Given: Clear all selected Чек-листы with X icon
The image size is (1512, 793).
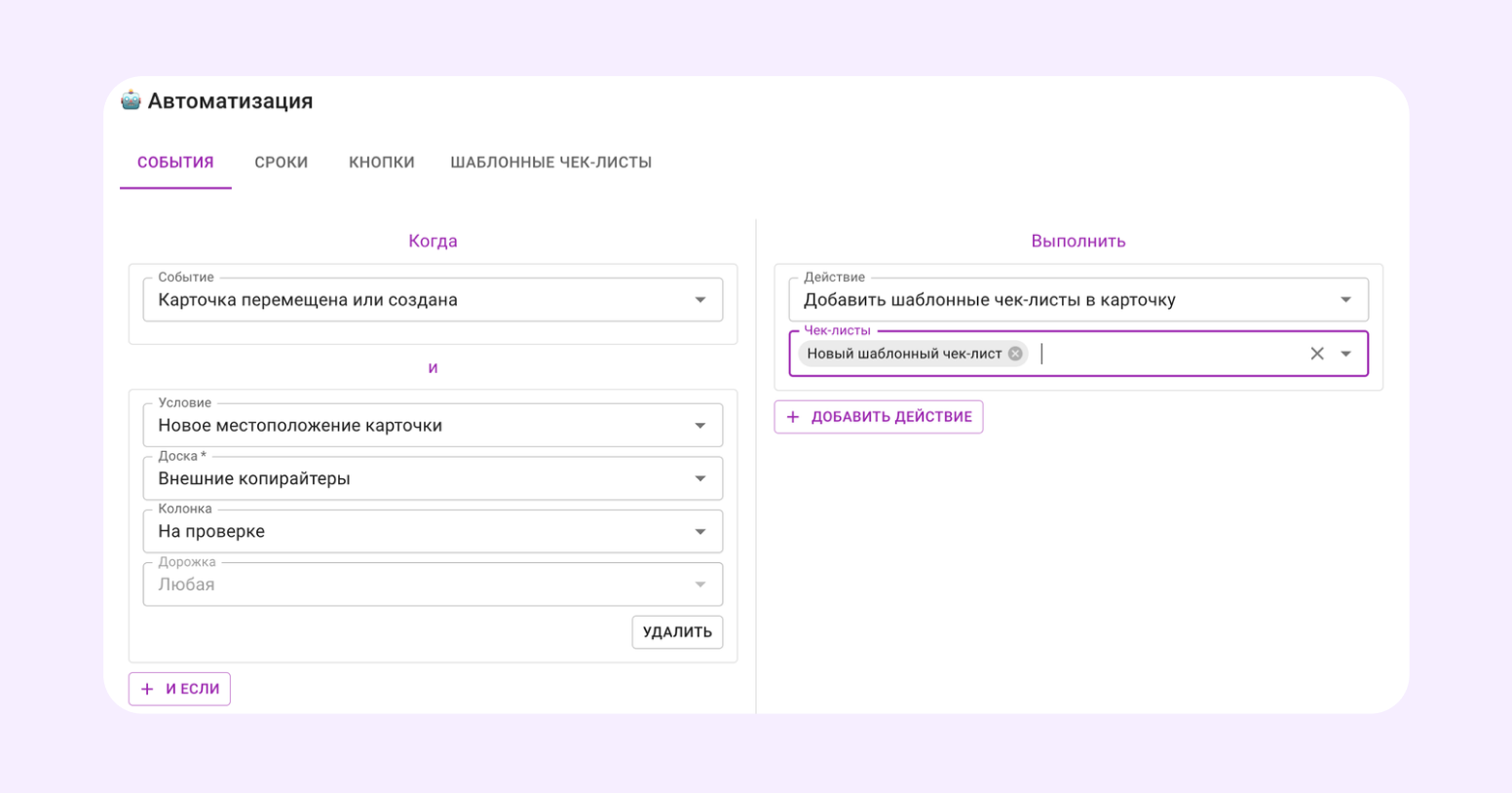Looking at the screenshot, I should 1316,354.
